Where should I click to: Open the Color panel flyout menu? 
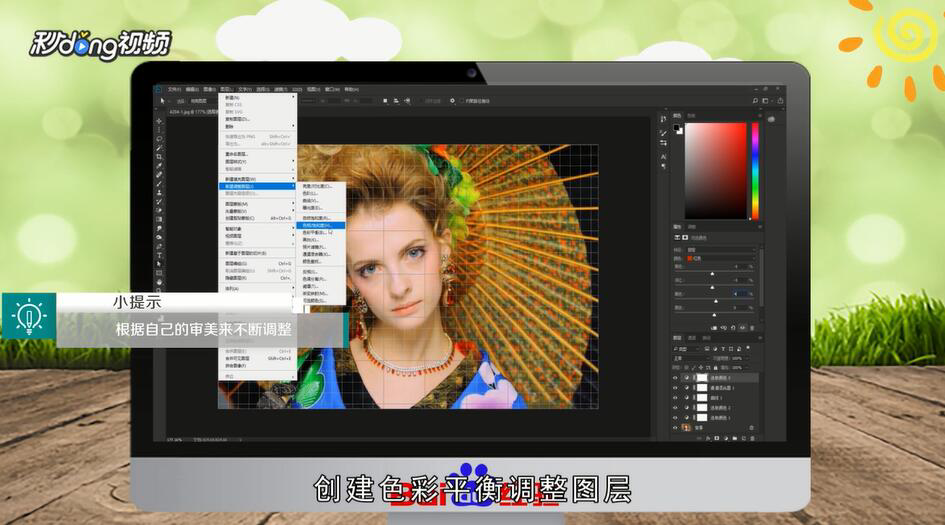tap(760, 115)
